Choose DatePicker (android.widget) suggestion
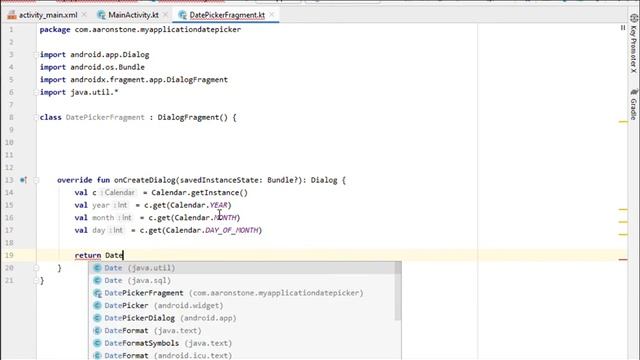640x360 pixels. (x=242, y=306)
